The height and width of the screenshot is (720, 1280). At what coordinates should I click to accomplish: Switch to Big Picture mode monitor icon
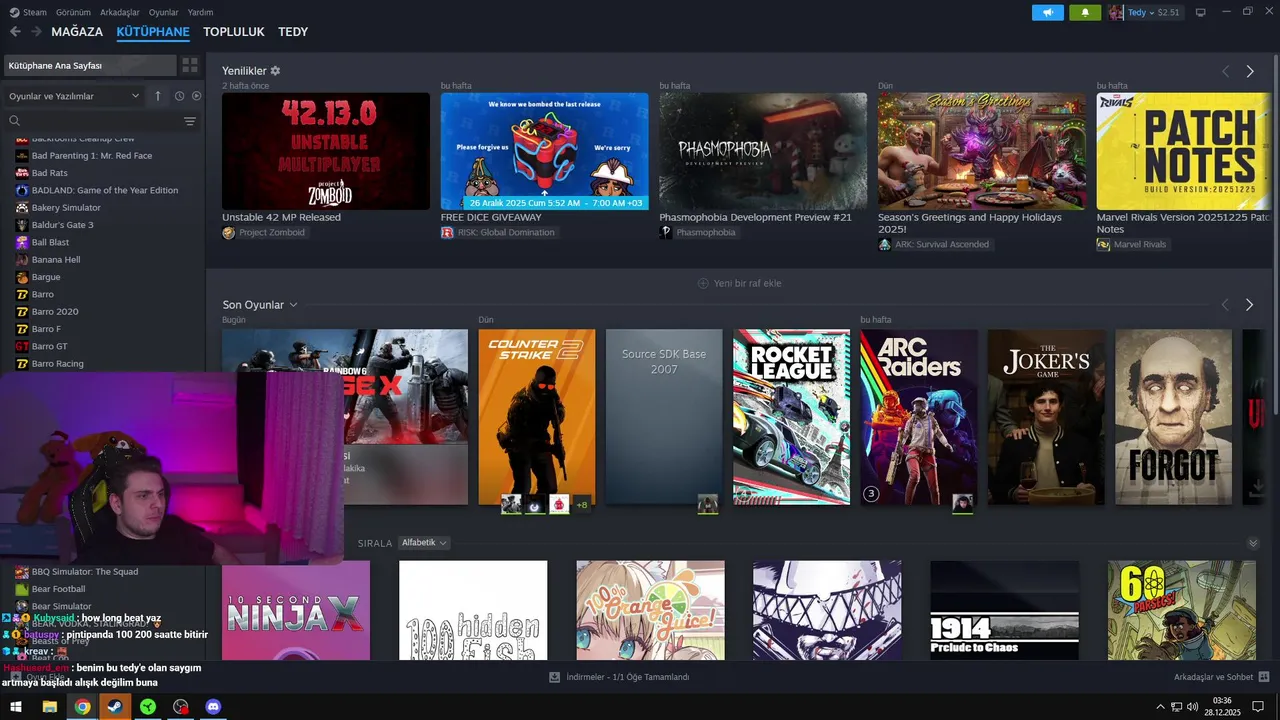pyautogui.click(x=1201, y=12)
